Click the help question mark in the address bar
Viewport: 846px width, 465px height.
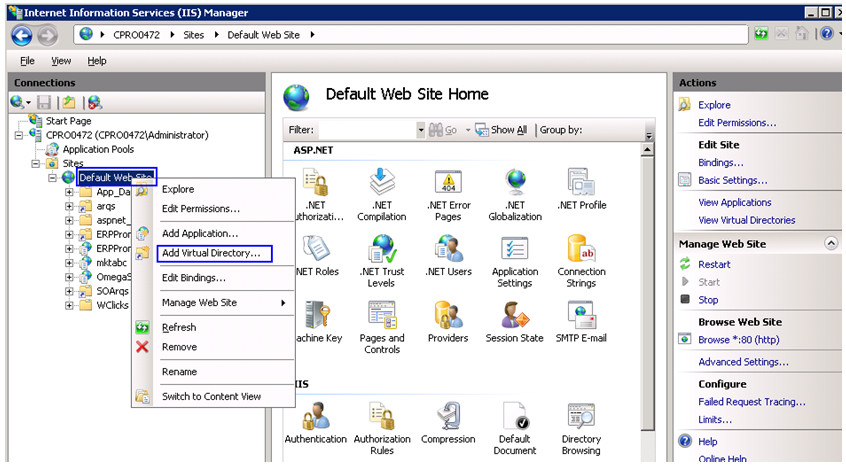click(827, 34)
